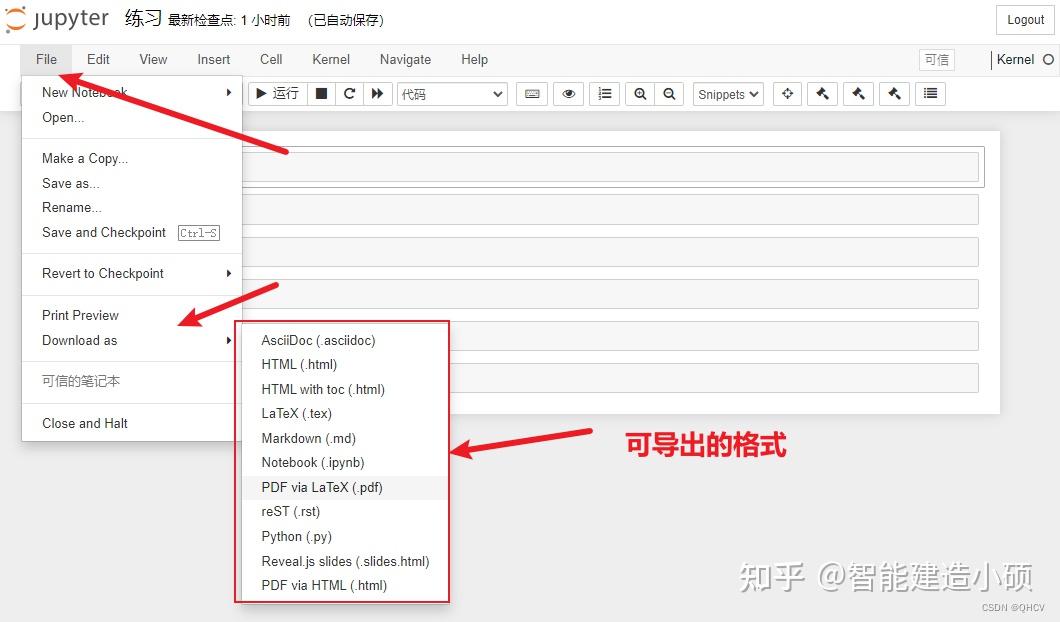Open the Snippets dropdown
Viewport: 1060px width, 622px height.
click(x=727, y=93)
